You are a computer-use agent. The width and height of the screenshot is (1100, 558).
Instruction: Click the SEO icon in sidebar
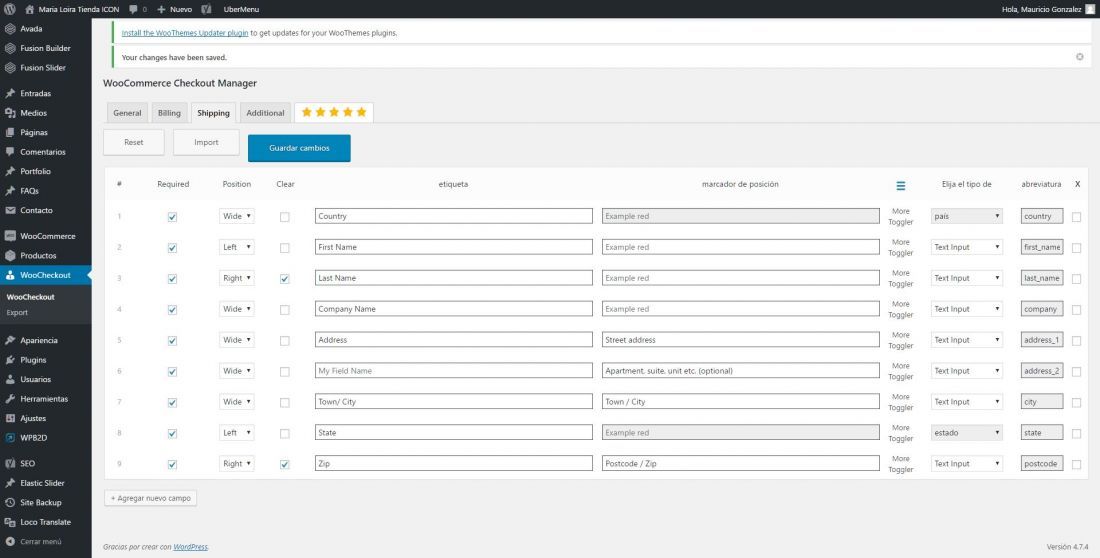tap(10, 463)
